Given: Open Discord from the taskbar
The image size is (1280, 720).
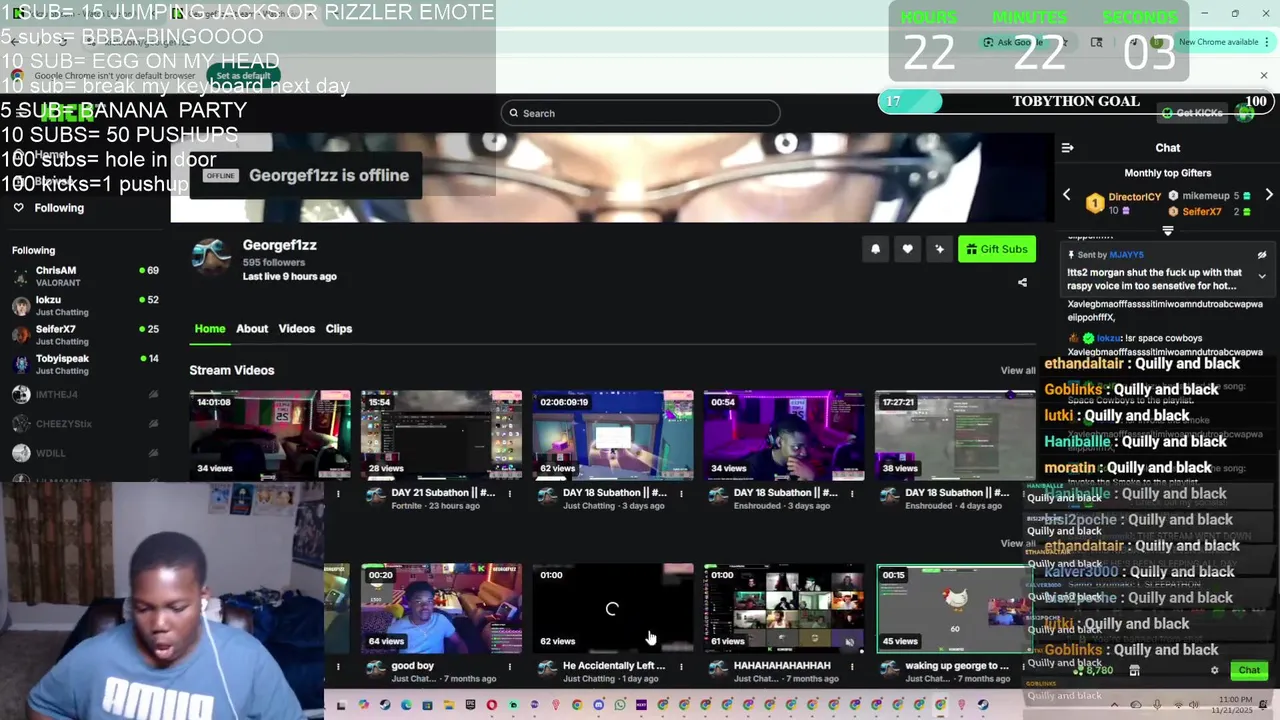Looking at the screenshot, I should point(599,705).
